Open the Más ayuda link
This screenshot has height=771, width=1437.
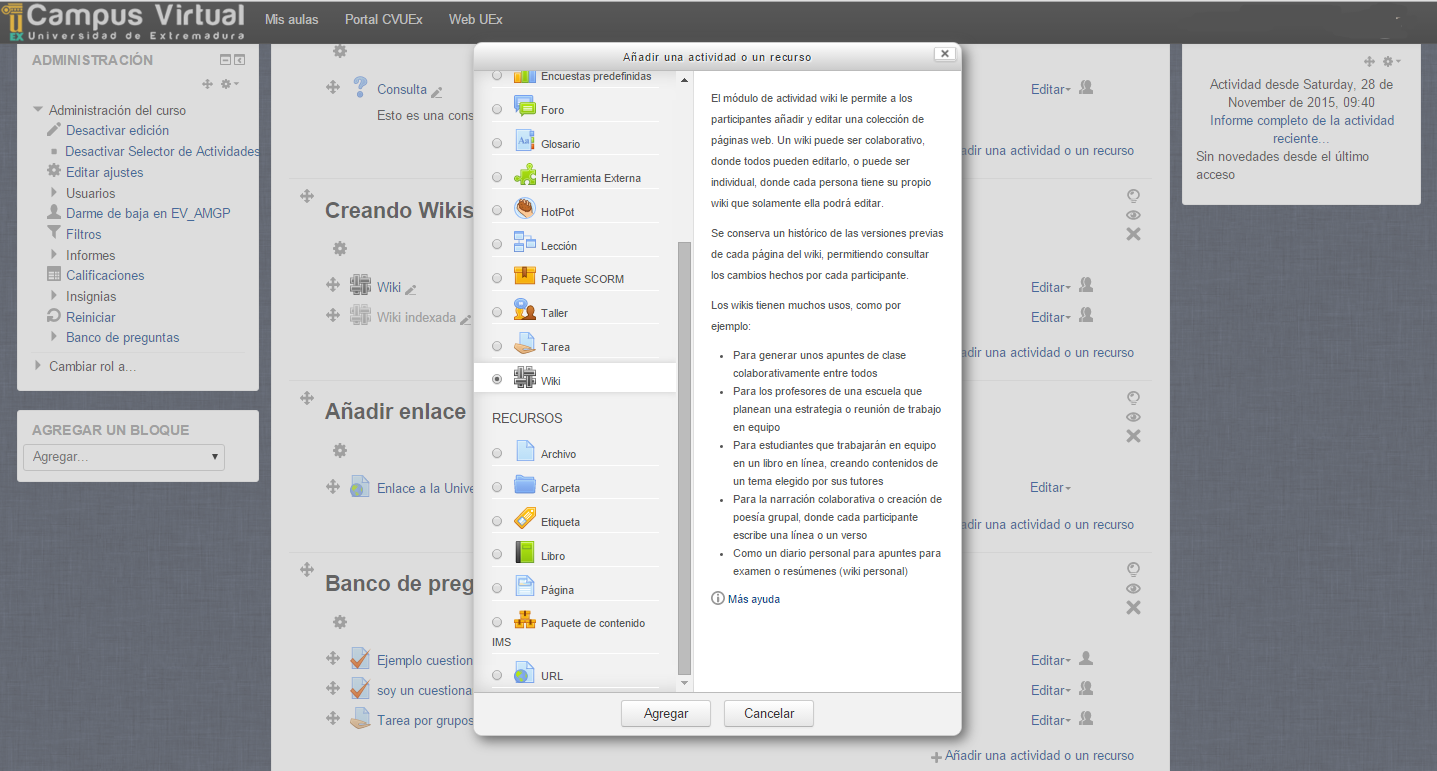(753, 599)
